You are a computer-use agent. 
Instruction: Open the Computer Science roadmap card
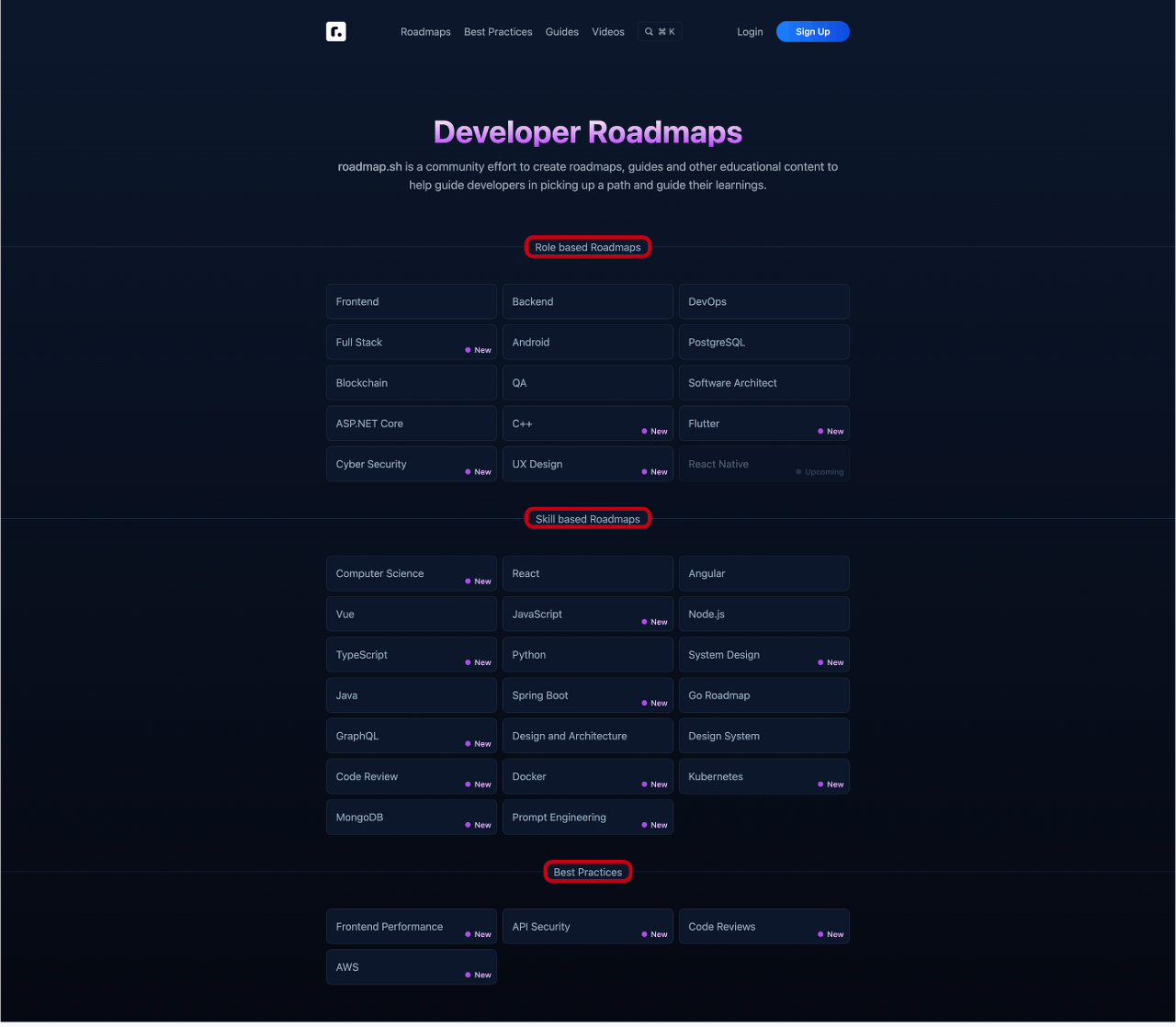[x=412, y=573]
